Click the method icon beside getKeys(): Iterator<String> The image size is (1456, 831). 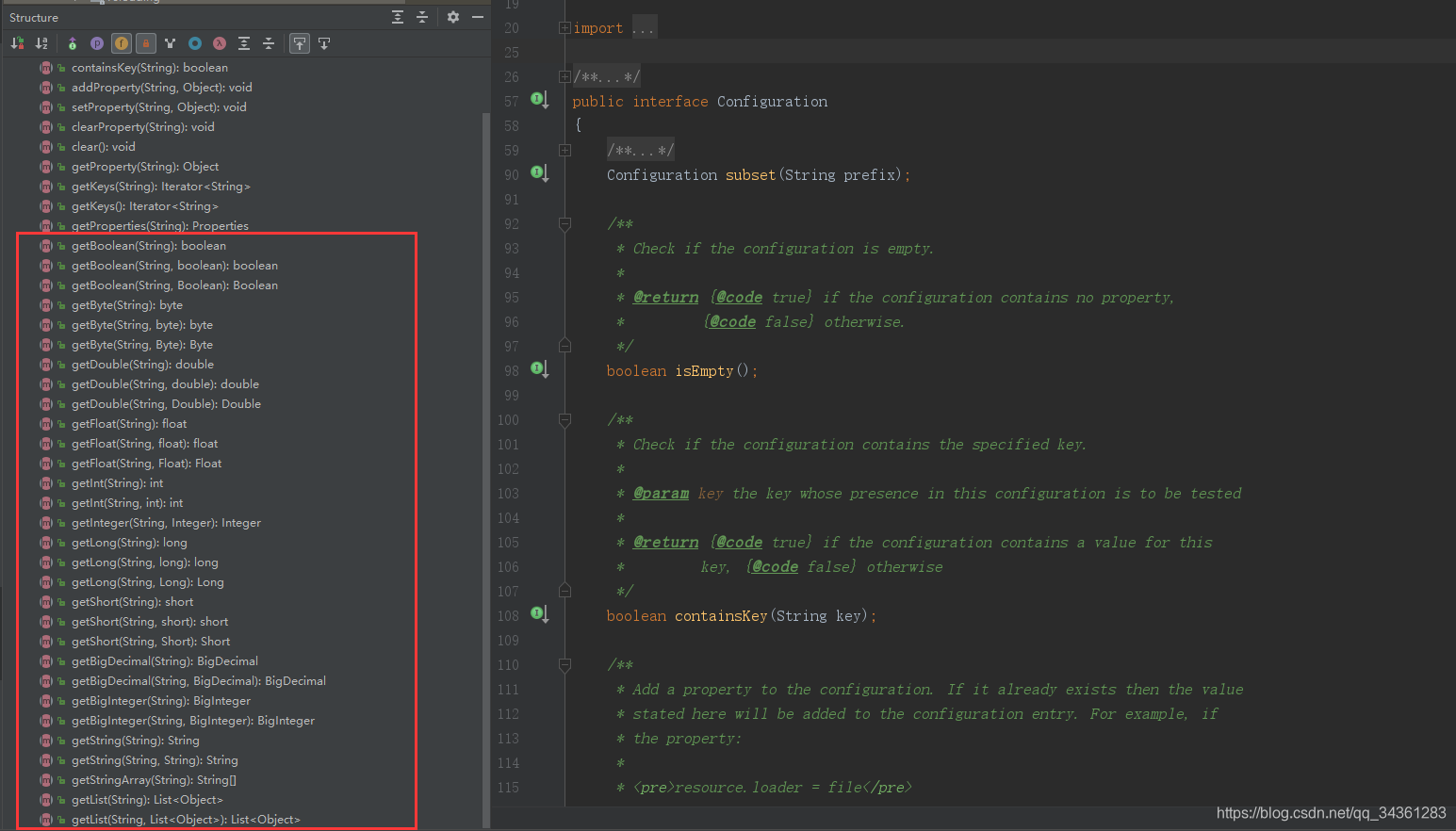click(46, 206)
